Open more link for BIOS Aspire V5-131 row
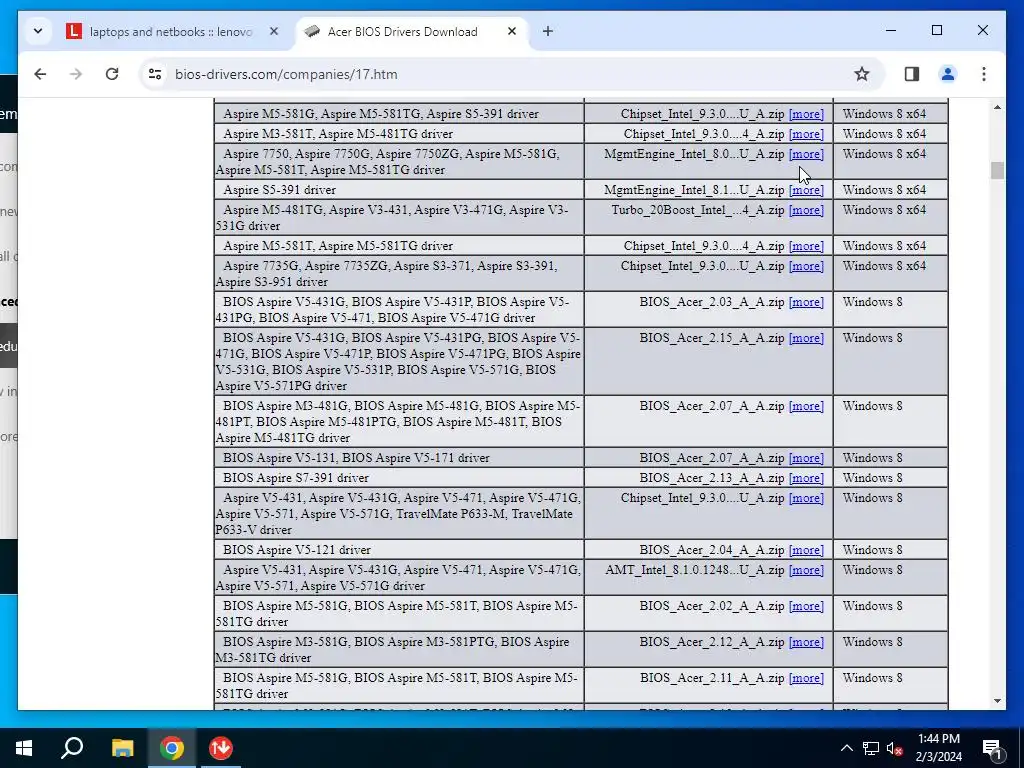The height and width of the screenshot is (768, 1024). pos(806,458)
